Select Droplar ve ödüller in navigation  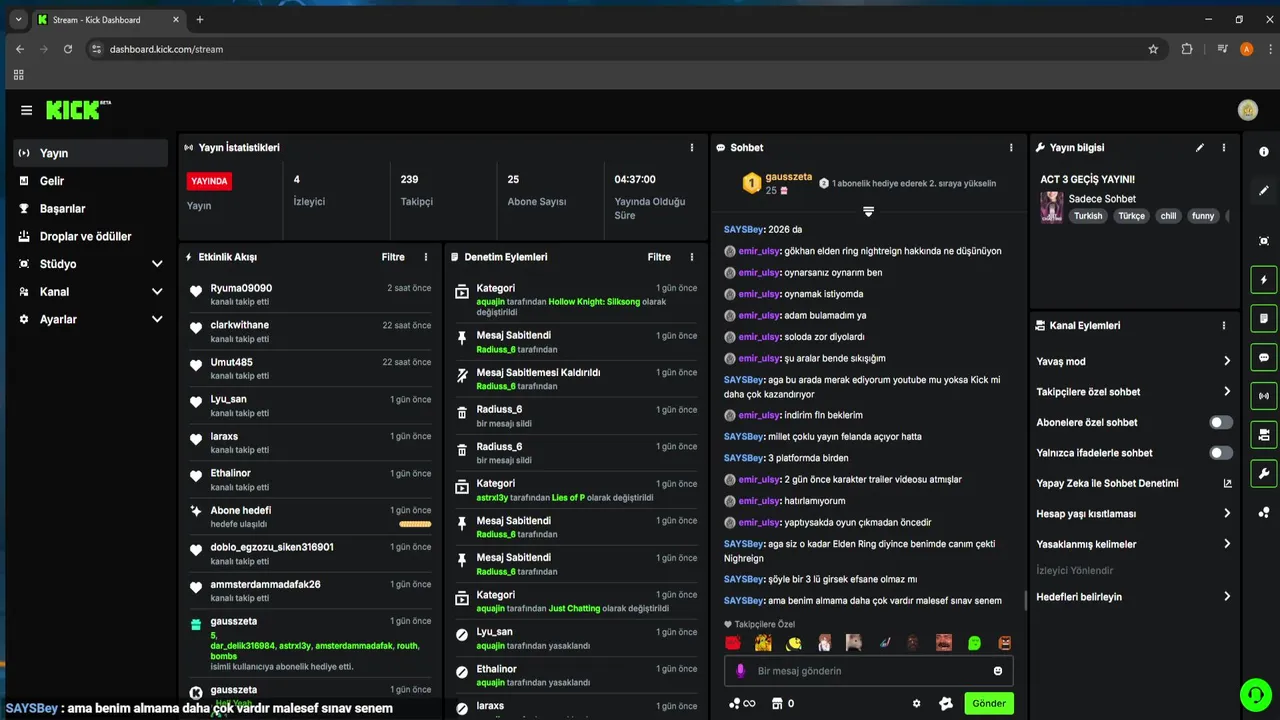point(90,236)
